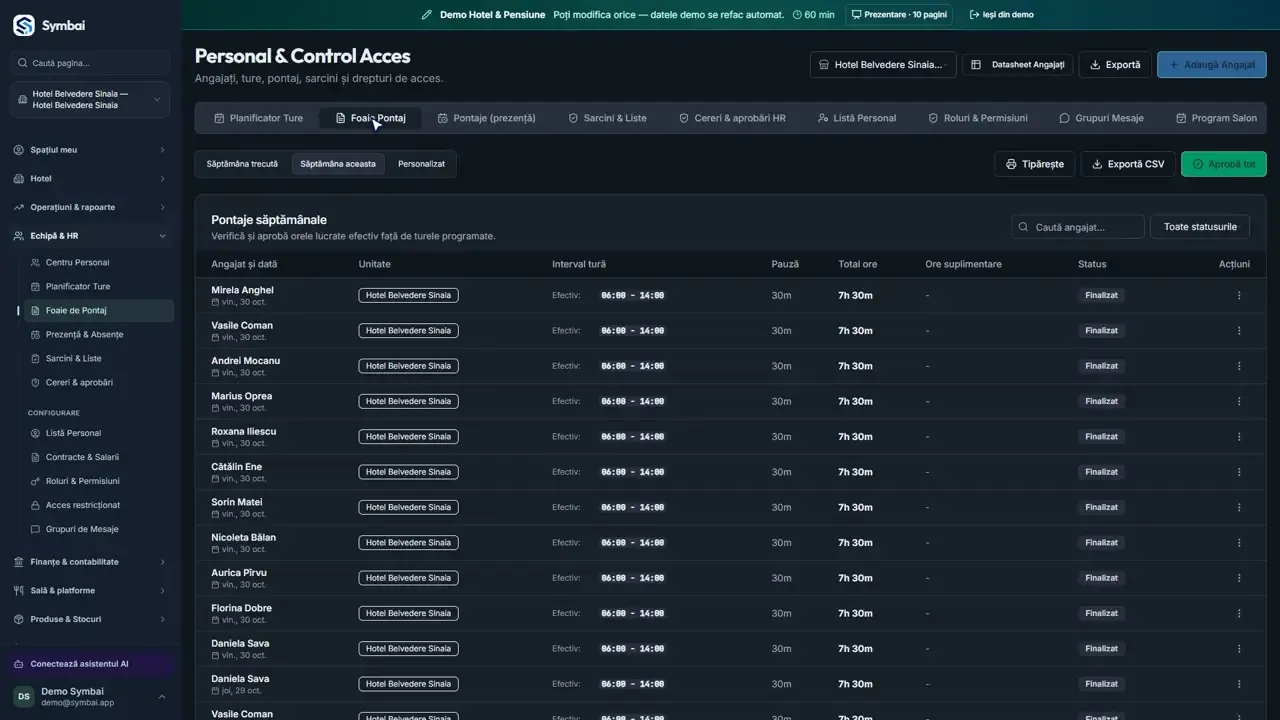The height and width of the screenshot is (720, 1280).
Task: Expand the Finanțe & contabilitate section
Action: 90,562
